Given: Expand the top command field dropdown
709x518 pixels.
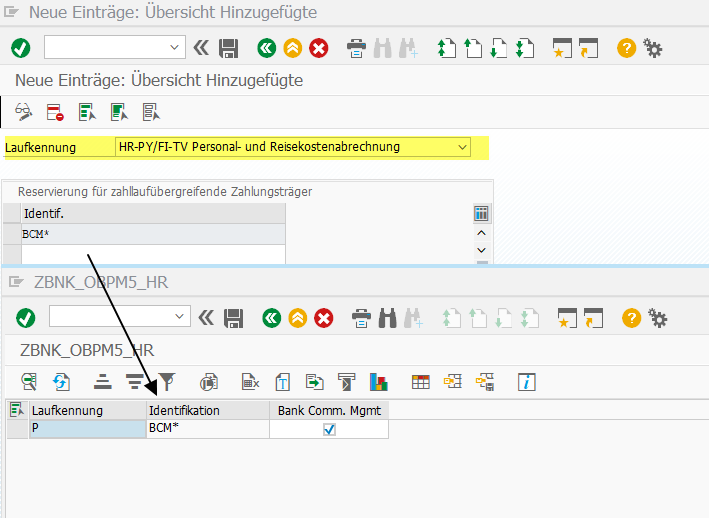Looking at the screenshot, I should coord(175,47).
